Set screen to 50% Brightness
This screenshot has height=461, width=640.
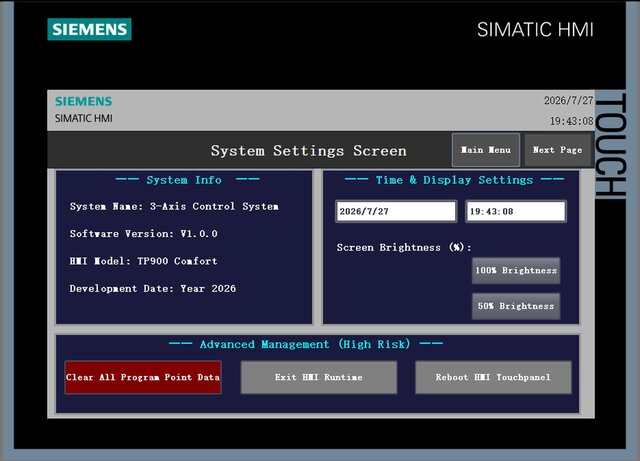click(516, 306)
